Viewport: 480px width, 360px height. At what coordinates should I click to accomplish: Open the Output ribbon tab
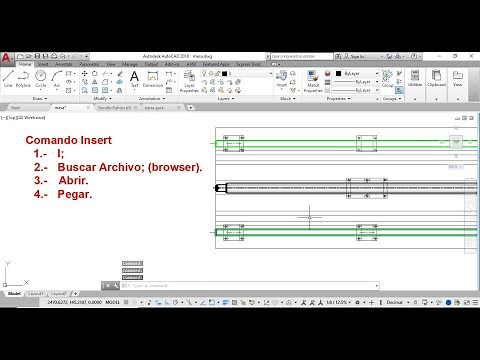point(151,64)
